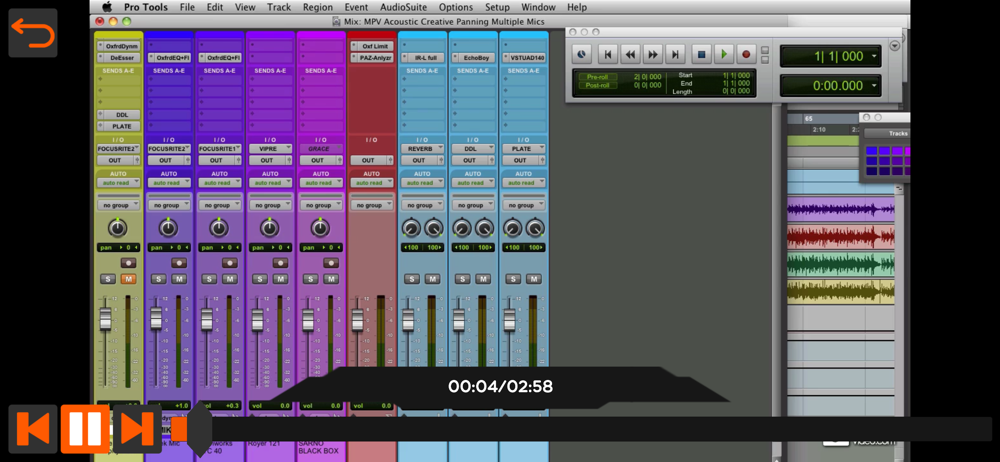Mute the blue FOCUSRITE2 track
This screenshot has height=462, width=1000.
click(179, 279)
